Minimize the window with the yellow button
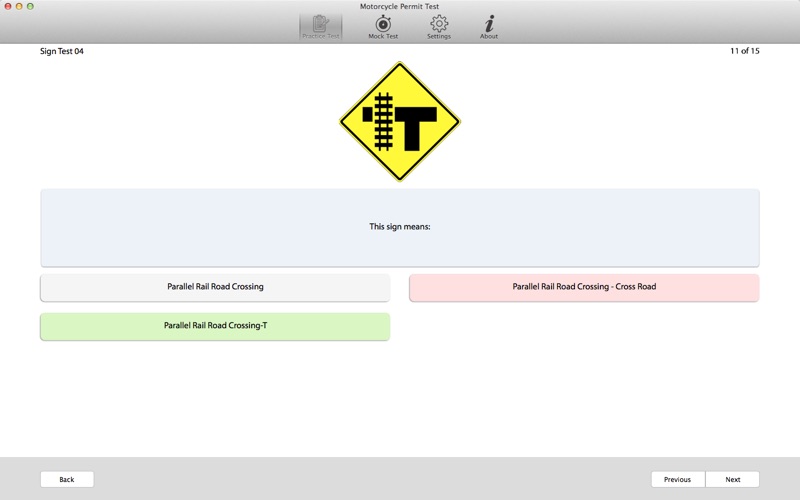 tap(19, 6)
